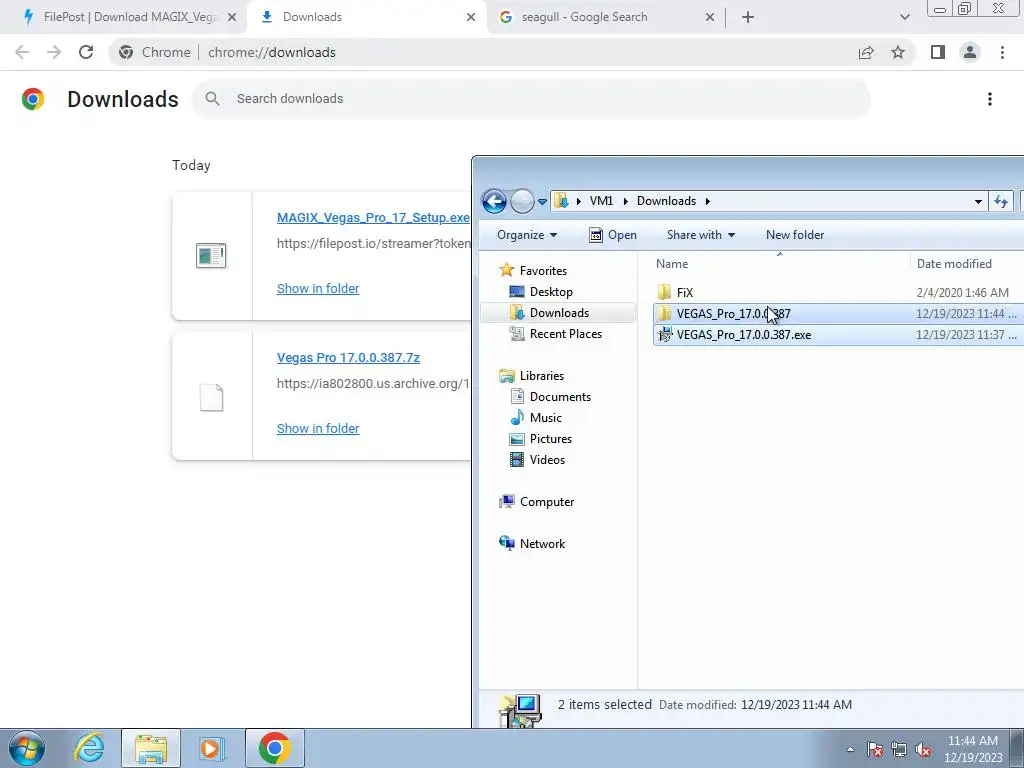Screen dimensions: 1024x768
Task: Open Windows Media Player from taskbar
Action: point(212,748)
